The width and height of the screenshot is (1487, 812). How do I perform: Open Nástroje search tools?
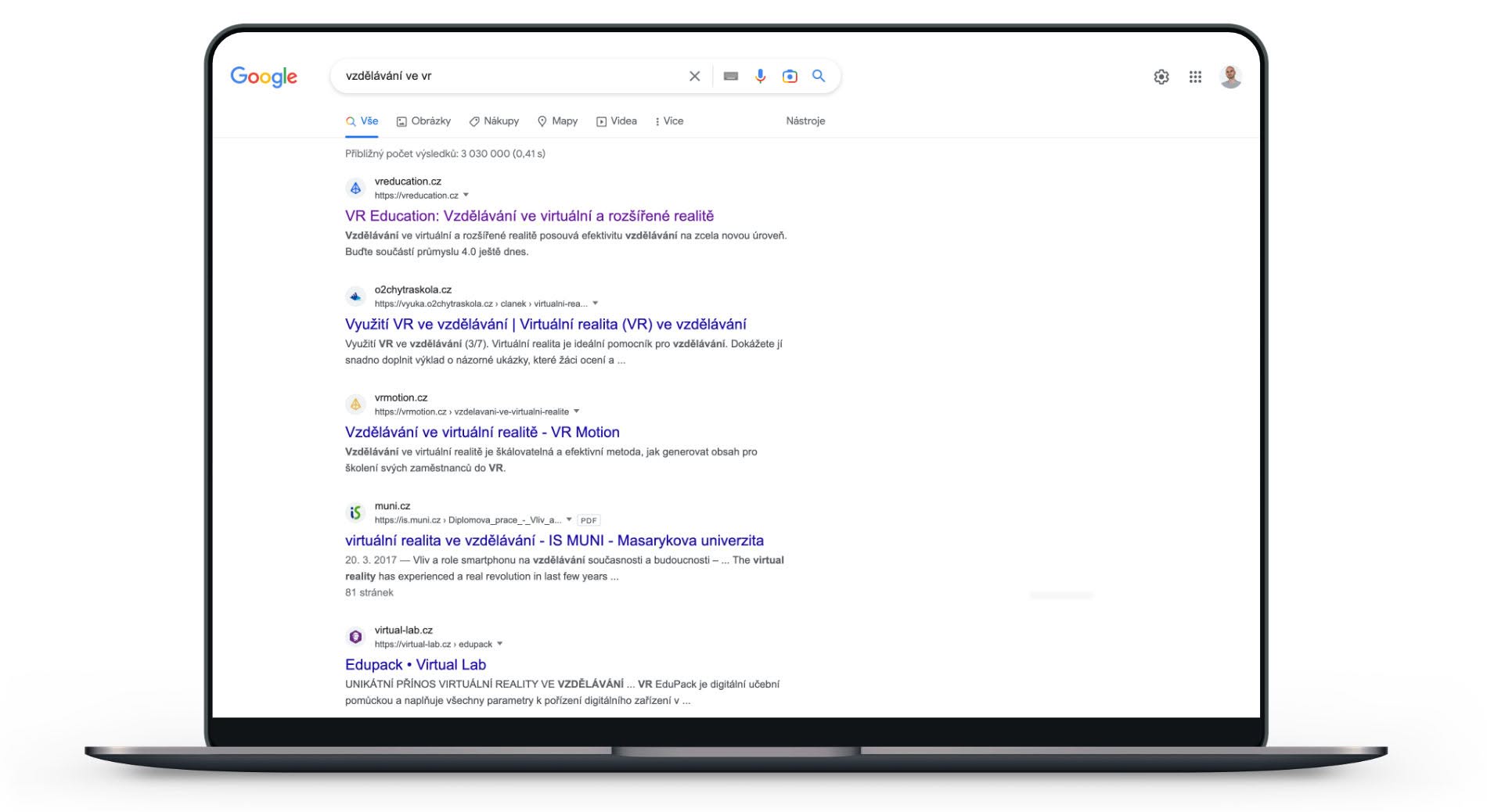tap(805, 121)
